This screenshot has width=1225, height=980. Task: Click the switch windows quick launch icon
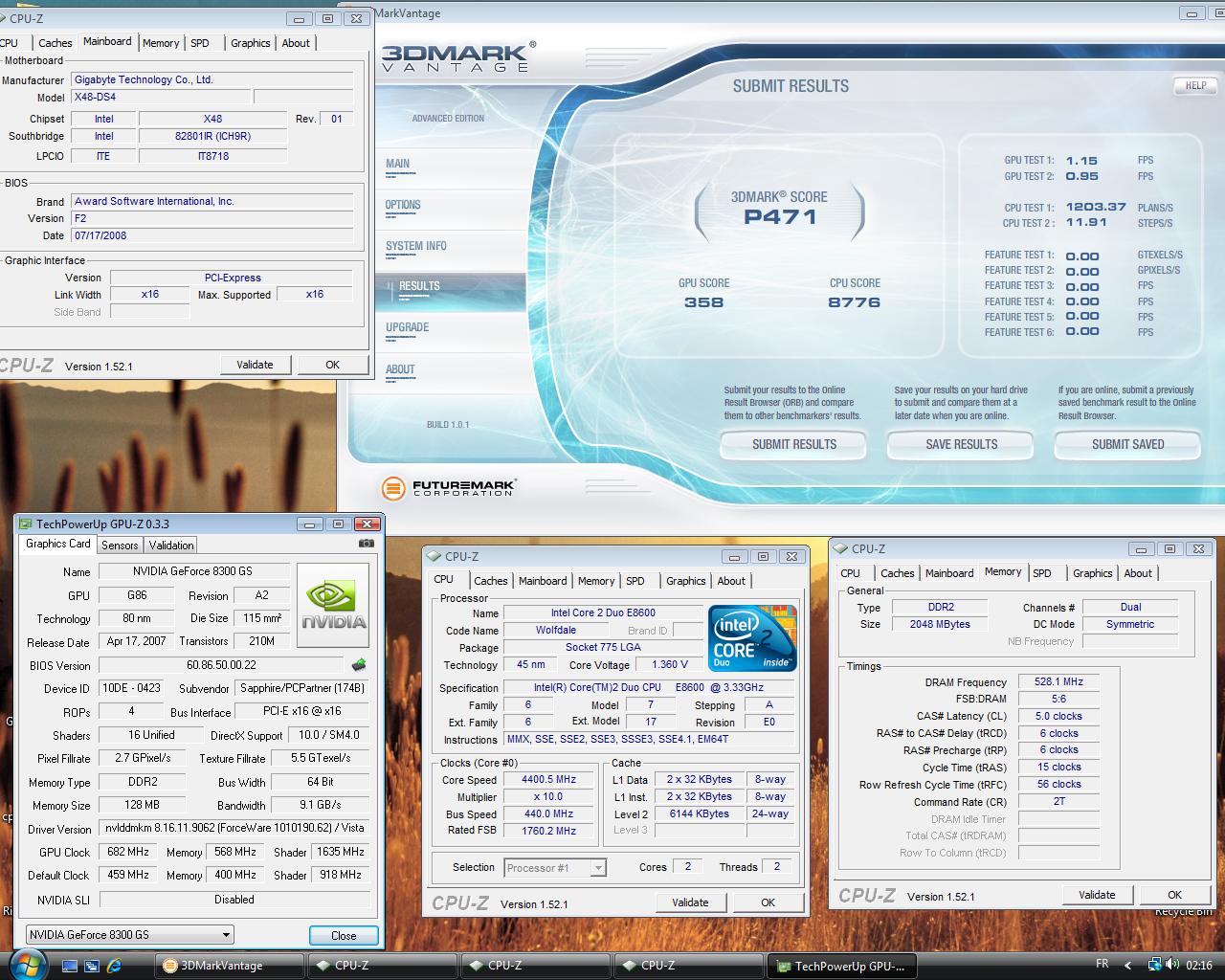coord(92,965)
